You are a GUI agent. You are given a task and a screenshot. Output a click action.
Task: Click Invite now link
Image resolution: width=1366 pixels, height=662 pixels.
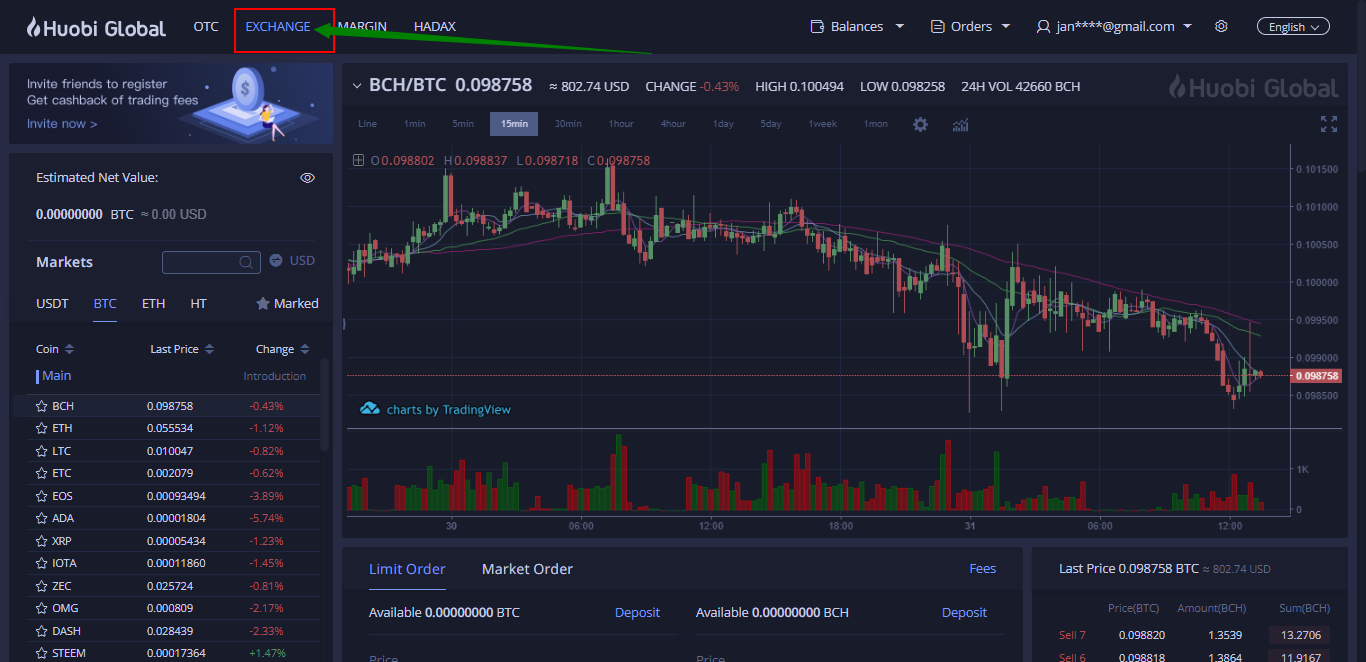(x=62, y=124)
